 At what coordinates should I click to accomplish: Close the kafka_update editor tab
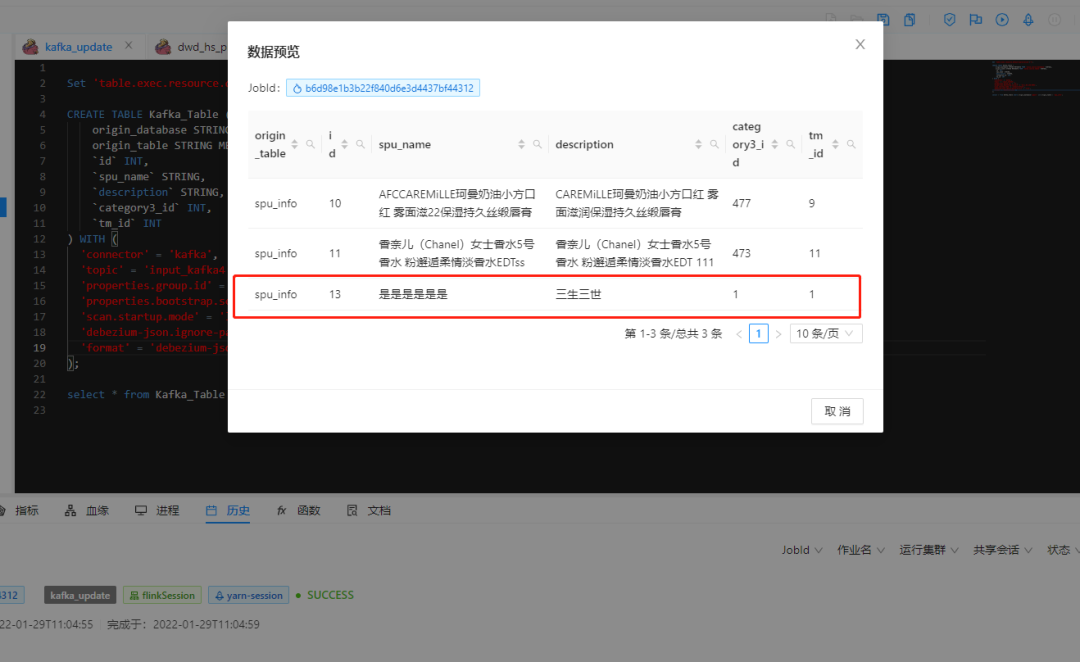point(129,45)
